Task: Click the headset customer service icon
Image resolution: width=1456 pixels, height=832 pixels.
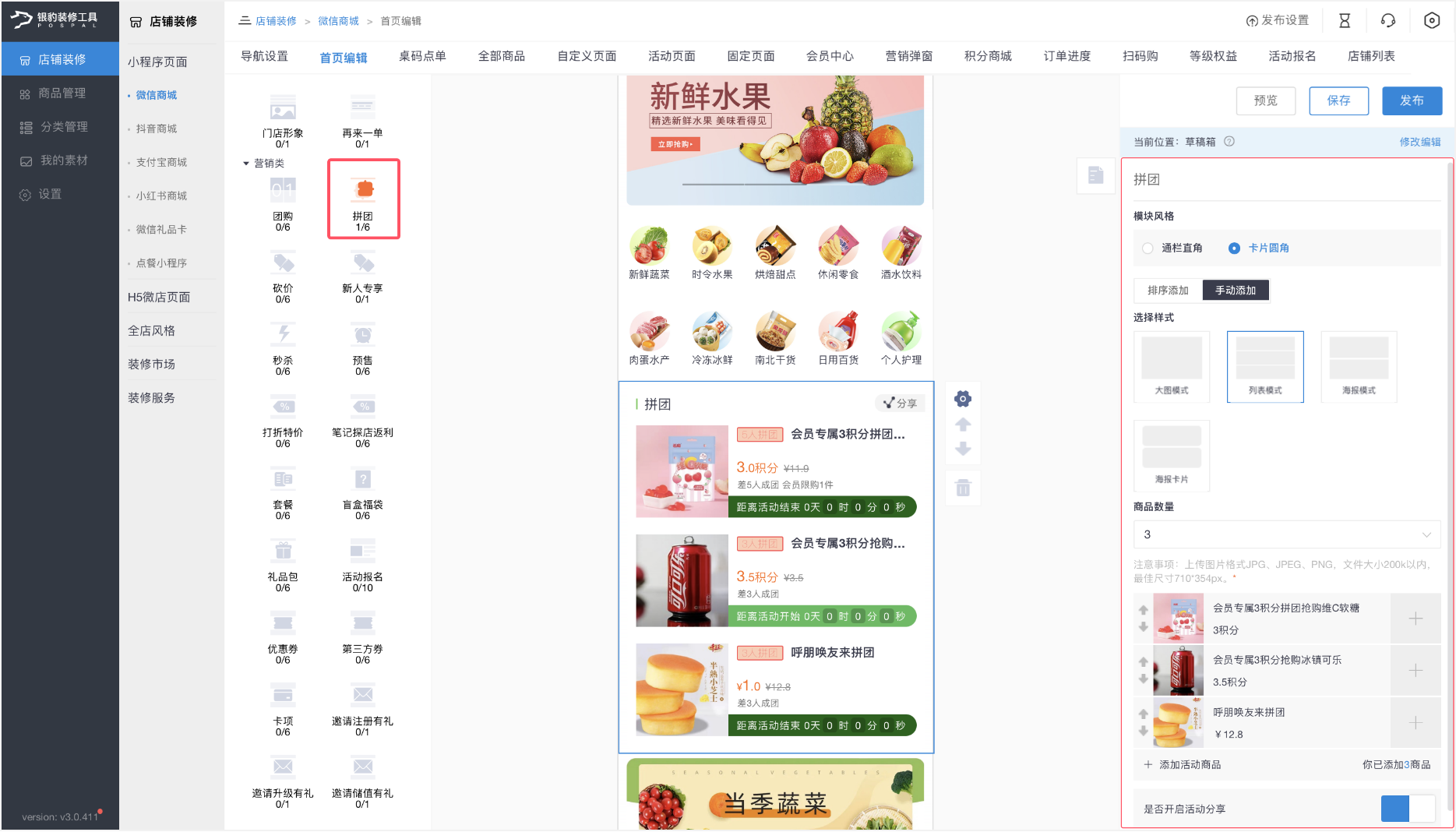Action: pos(1387,21)
